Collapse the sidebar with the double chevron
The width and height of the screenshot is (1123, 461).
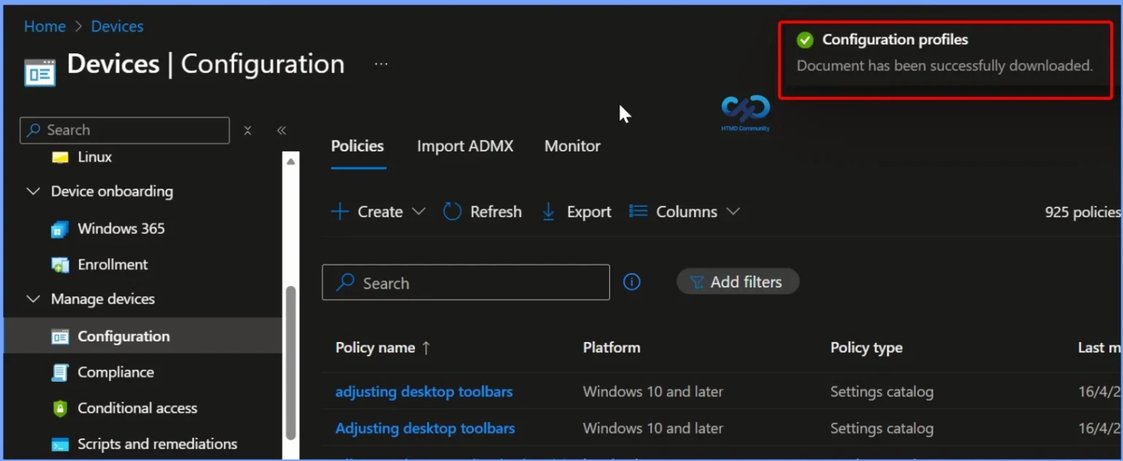281,130
